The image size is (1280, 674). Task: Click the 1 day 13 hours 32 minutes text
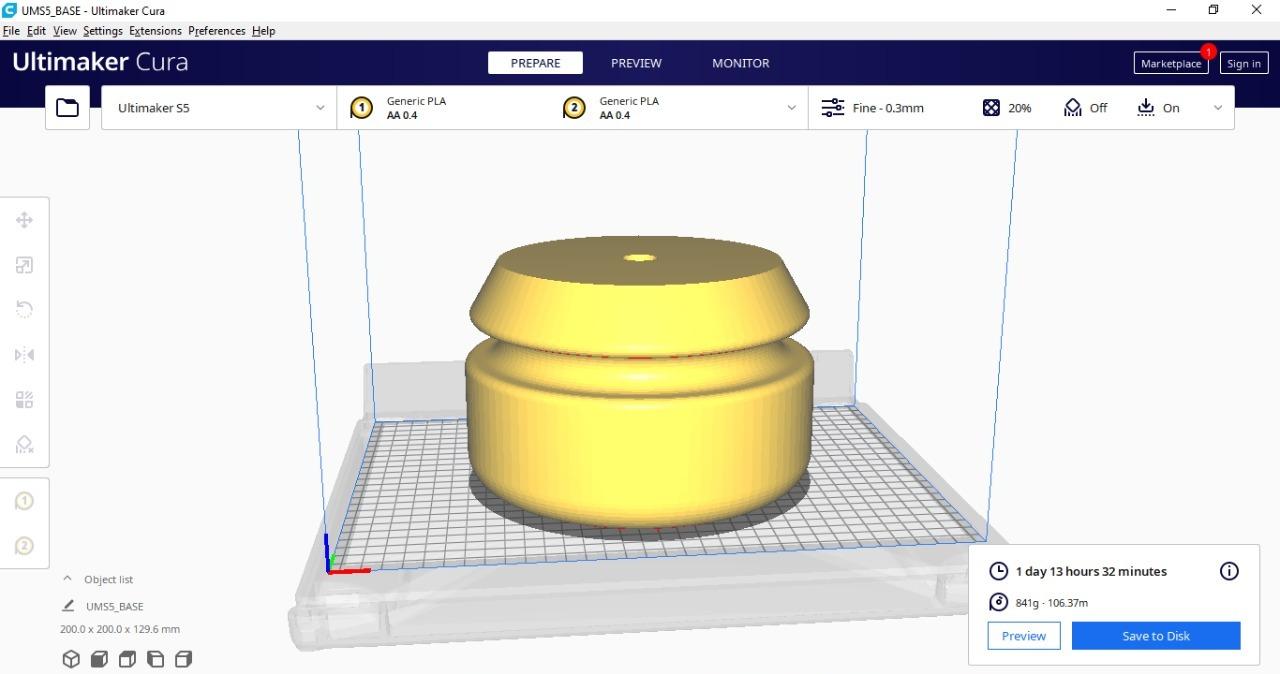point(1091,571)
